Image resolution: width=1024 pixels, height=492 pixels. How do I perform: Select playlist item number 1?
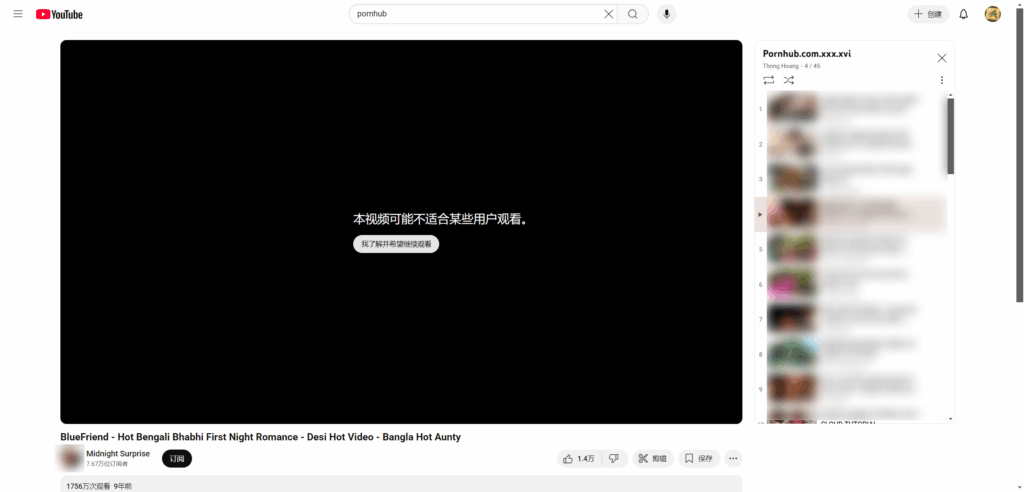(x=850, y=108)
